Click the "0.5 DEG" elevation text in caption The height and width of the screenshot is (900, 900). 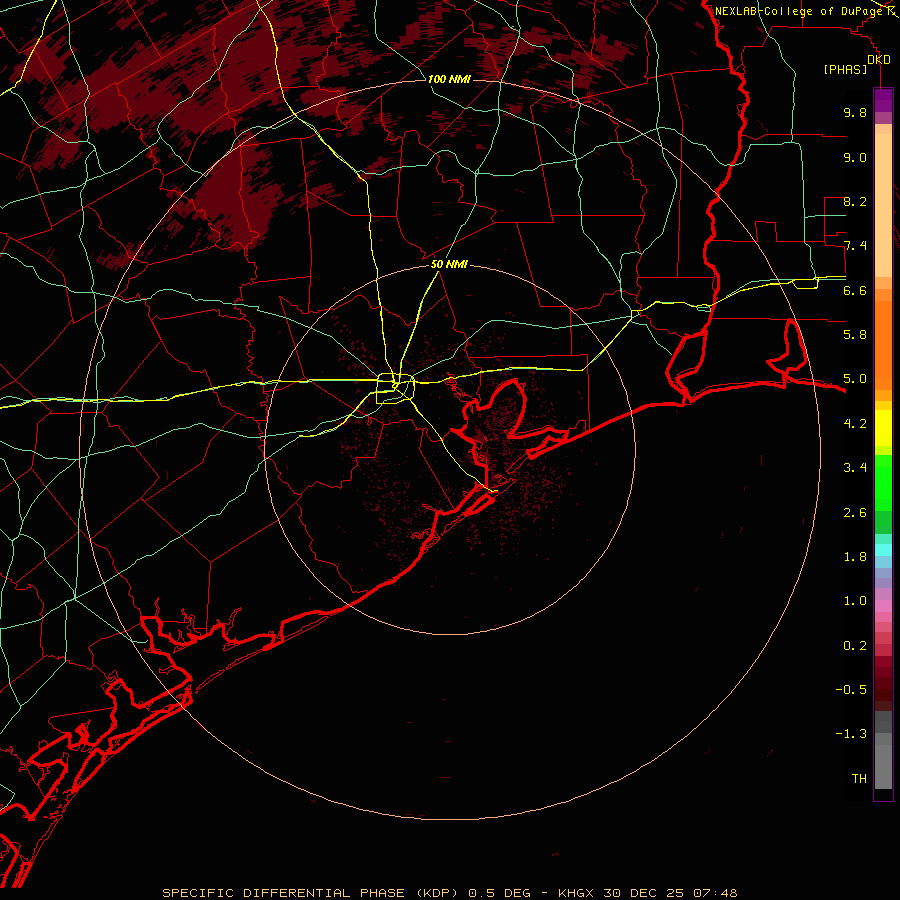click(498, 893)
